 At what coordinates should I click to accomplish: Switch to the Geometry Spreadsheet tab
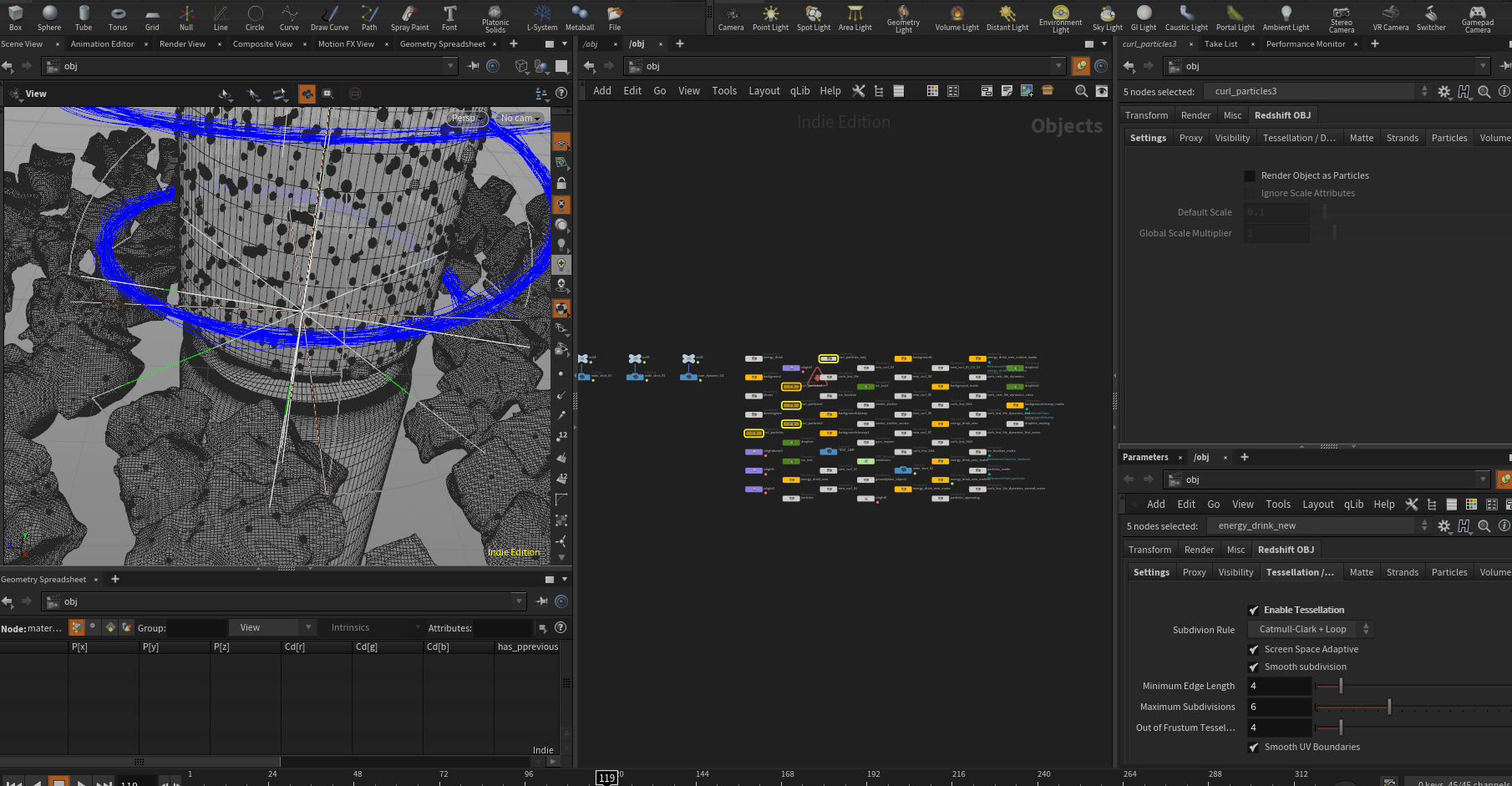(x=443, y=44)
